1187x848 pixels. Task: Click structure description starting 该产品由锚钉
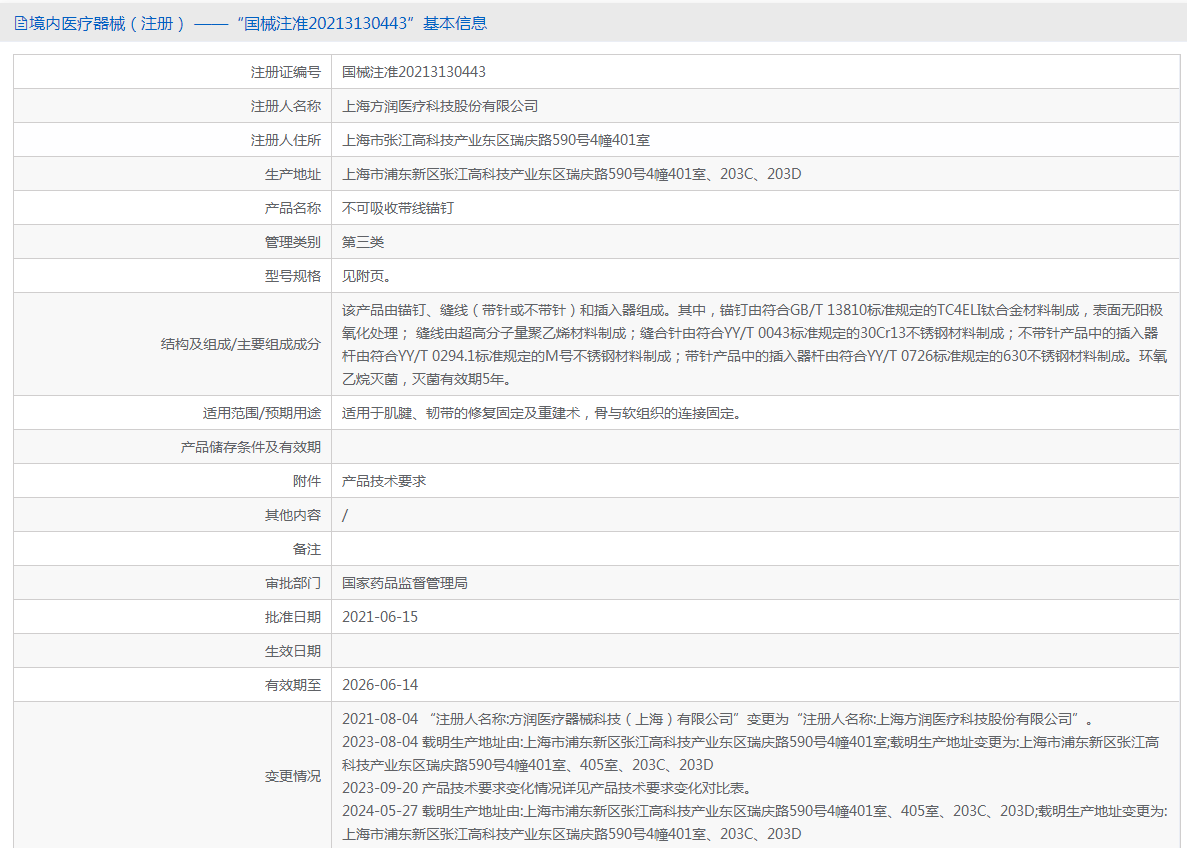755,344
